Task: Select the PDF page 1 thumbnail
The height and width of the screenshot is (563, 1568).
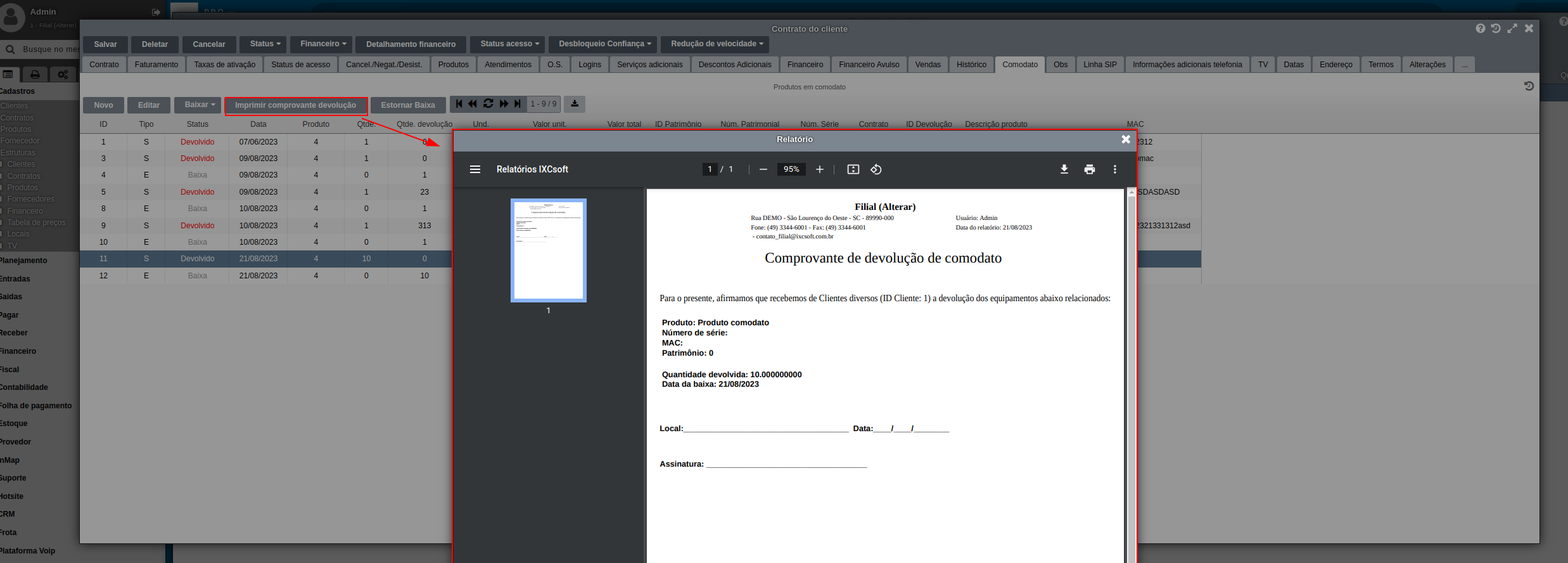Action: coord(549,250)
